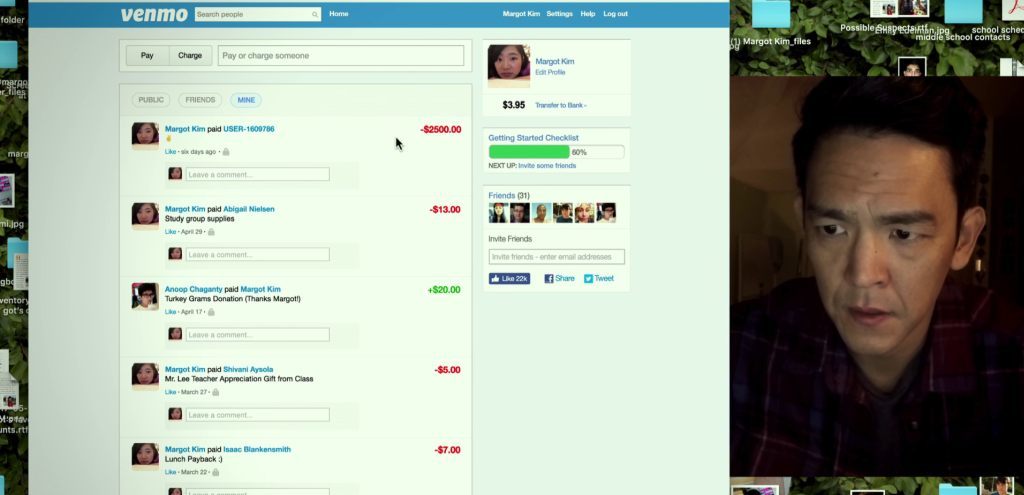Viewport: 1024px width, 495px height.
Task: Click comment field under Study group supplies
Action: [257, 255]
